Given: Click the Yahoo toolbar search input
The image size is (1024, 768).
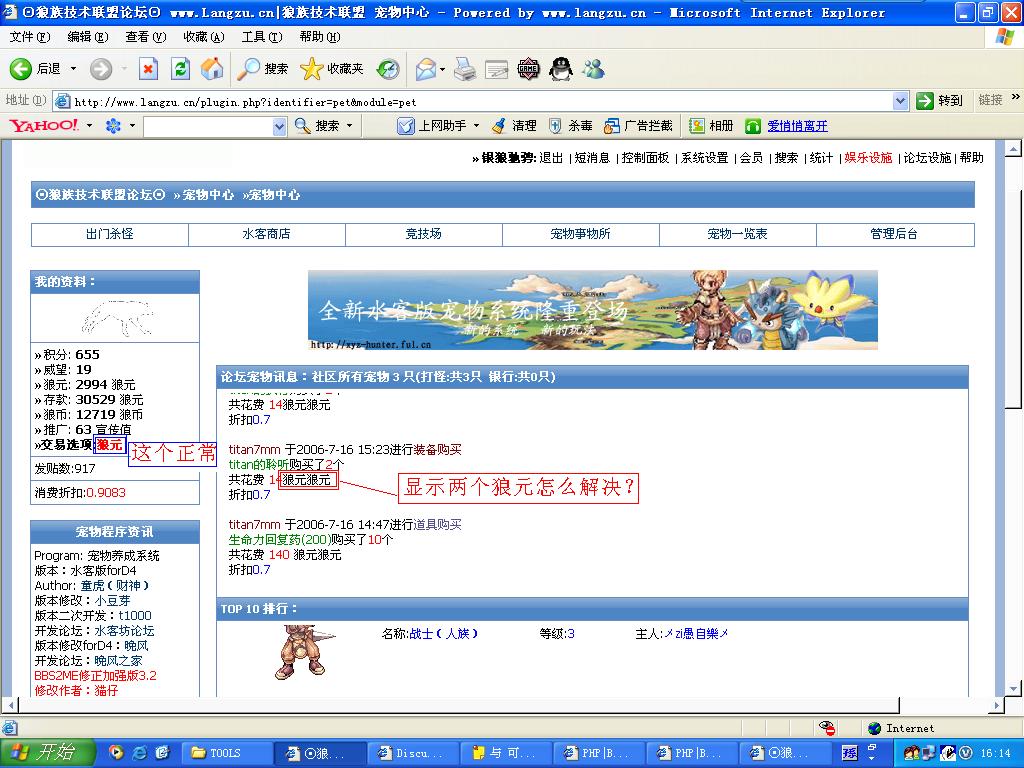Looking at the screenshot, I should [x=208, y=126].
